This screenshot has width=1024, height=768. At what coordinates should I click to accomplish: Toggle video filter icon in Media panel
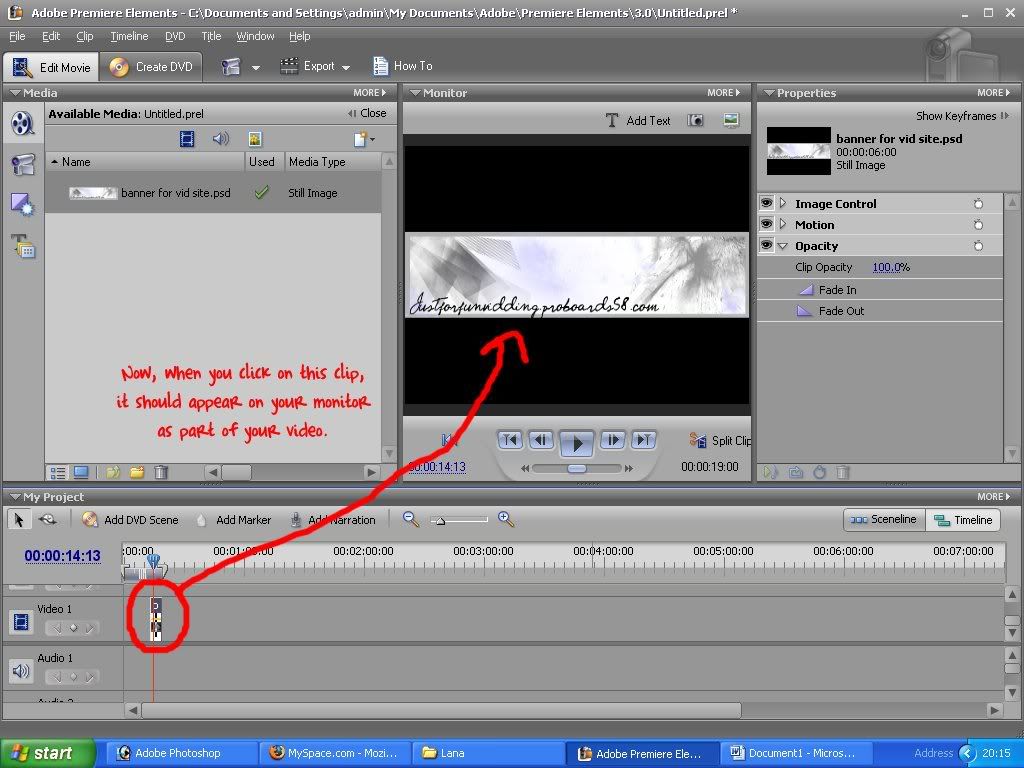187,138
